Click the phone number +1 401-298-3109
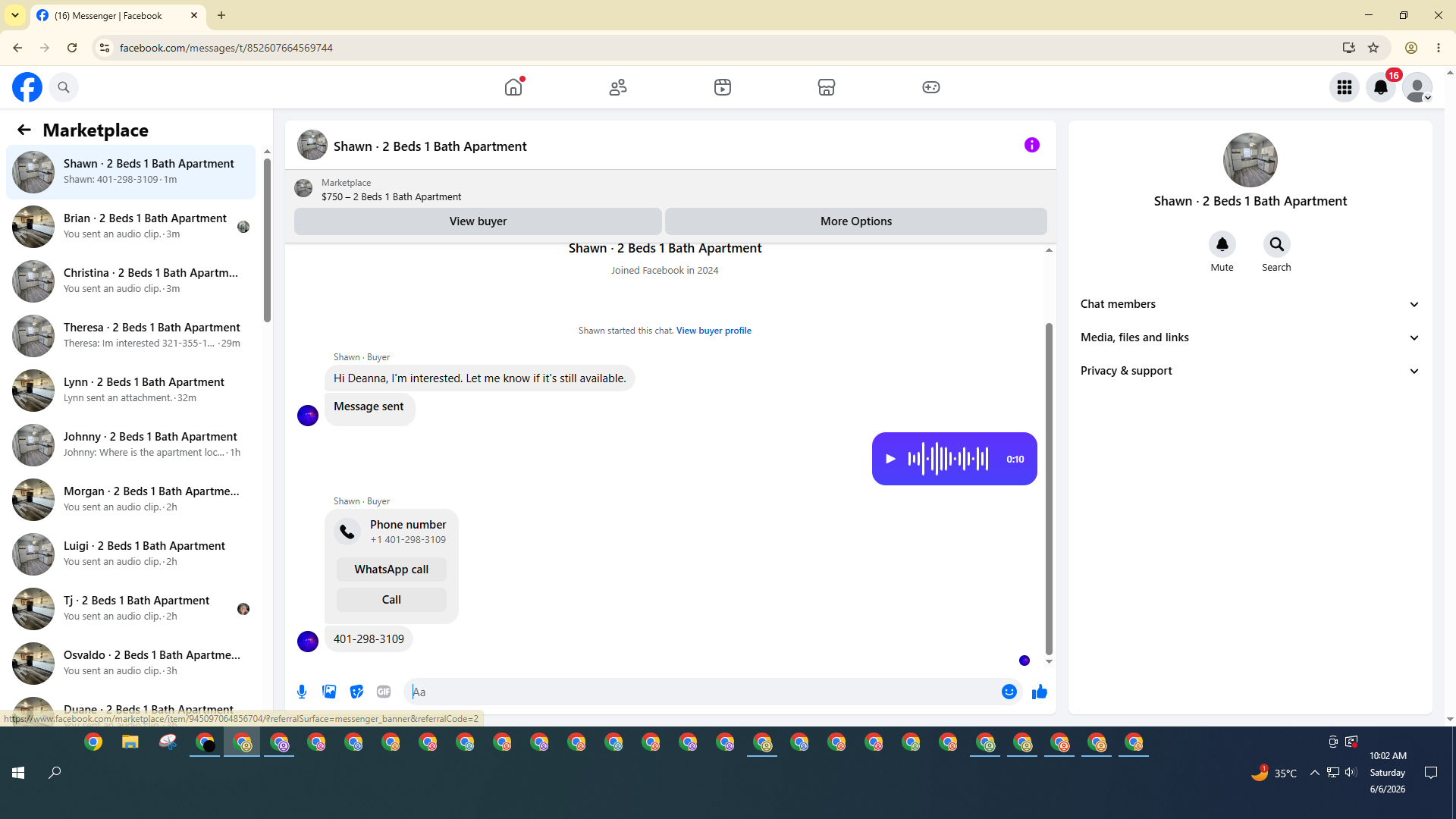The width and height of the screenshot is (1456, 819). pyautogui.click(x=408, y=540)
